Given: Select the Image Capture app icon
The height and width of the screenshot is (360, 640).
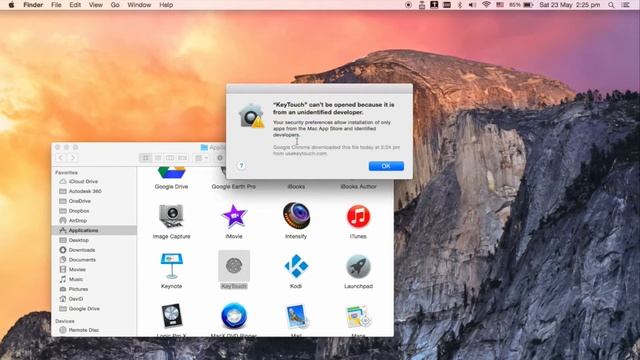Looking at the screenshot, I should coord(171,216).
